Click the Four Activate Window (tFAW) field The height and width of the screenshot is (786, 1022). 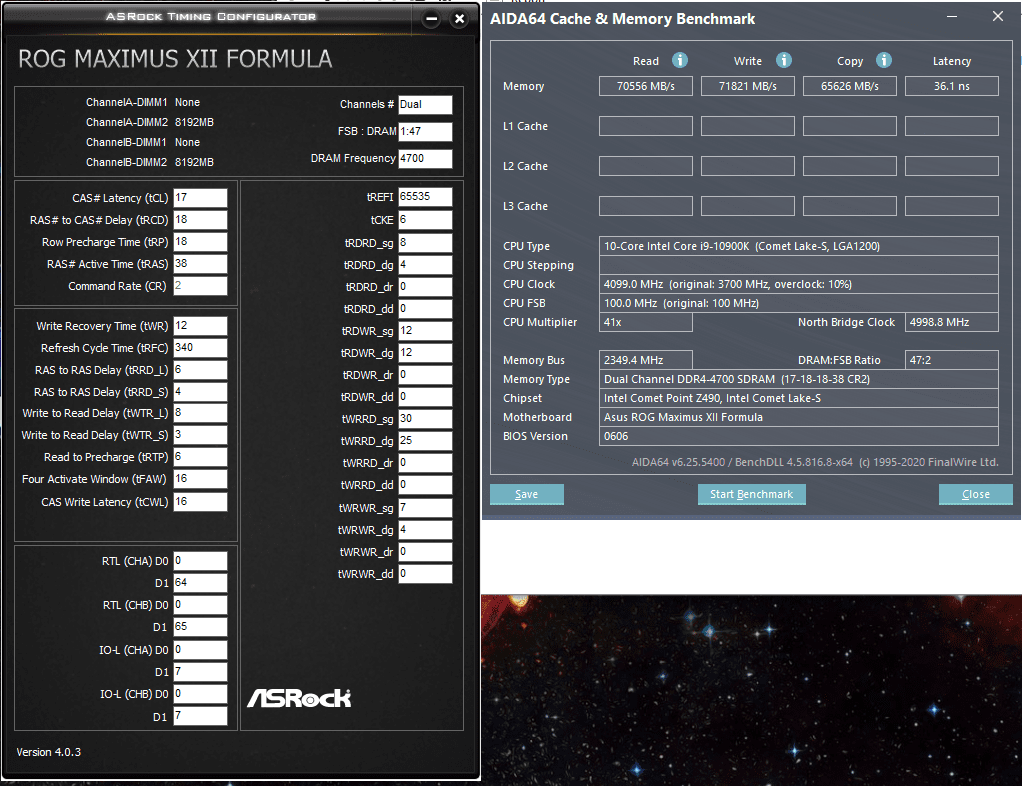(200, 479)
